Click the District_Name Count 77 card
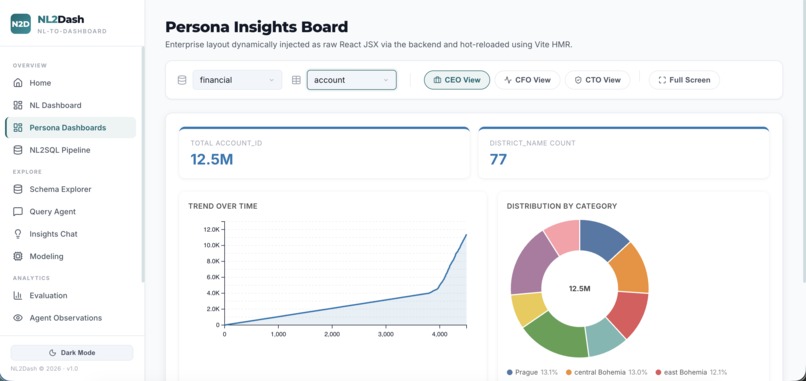 click(624, 153)
